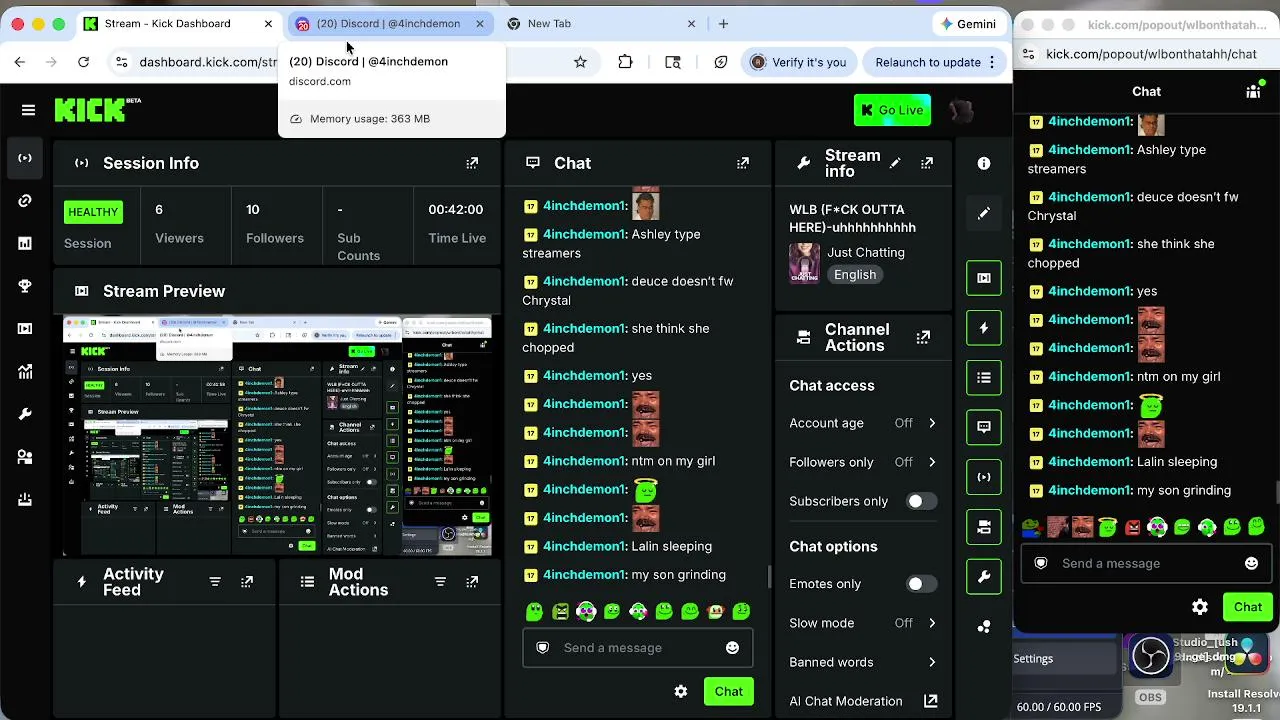This screenshot has width=1280, height=720.
Task: Pop out the Stream info panel
Action: (927, 163)
